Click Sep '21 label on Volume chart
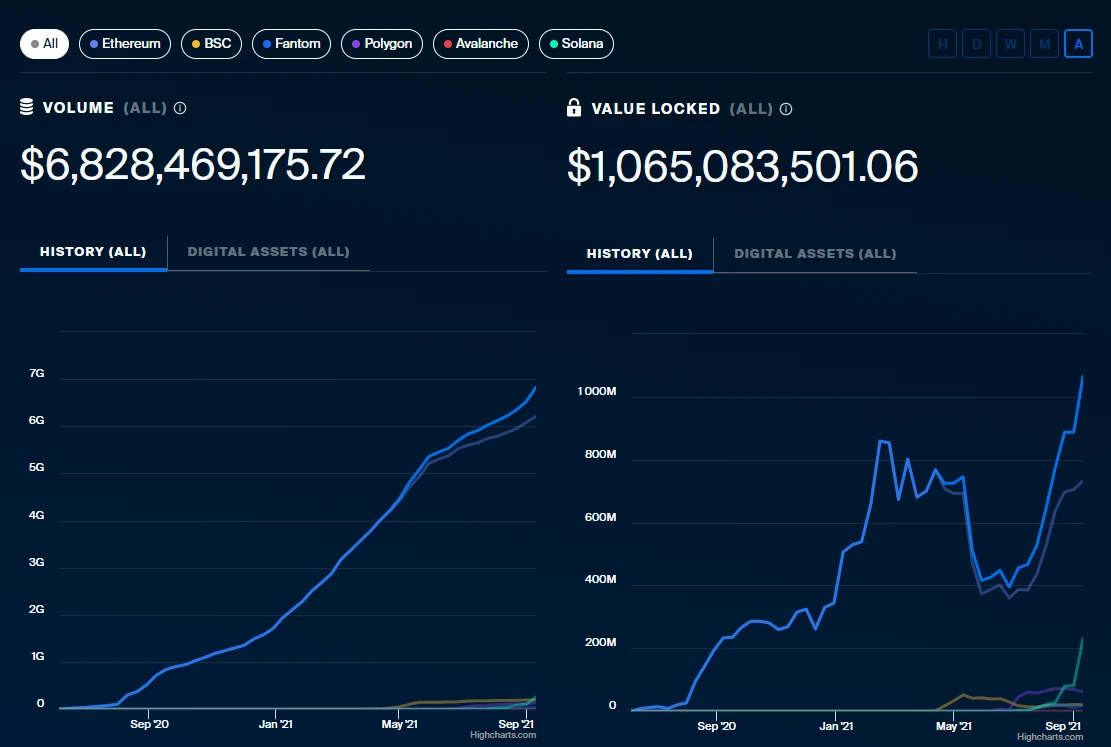Viewport: 1111px width, 747px height. (516, 724)
